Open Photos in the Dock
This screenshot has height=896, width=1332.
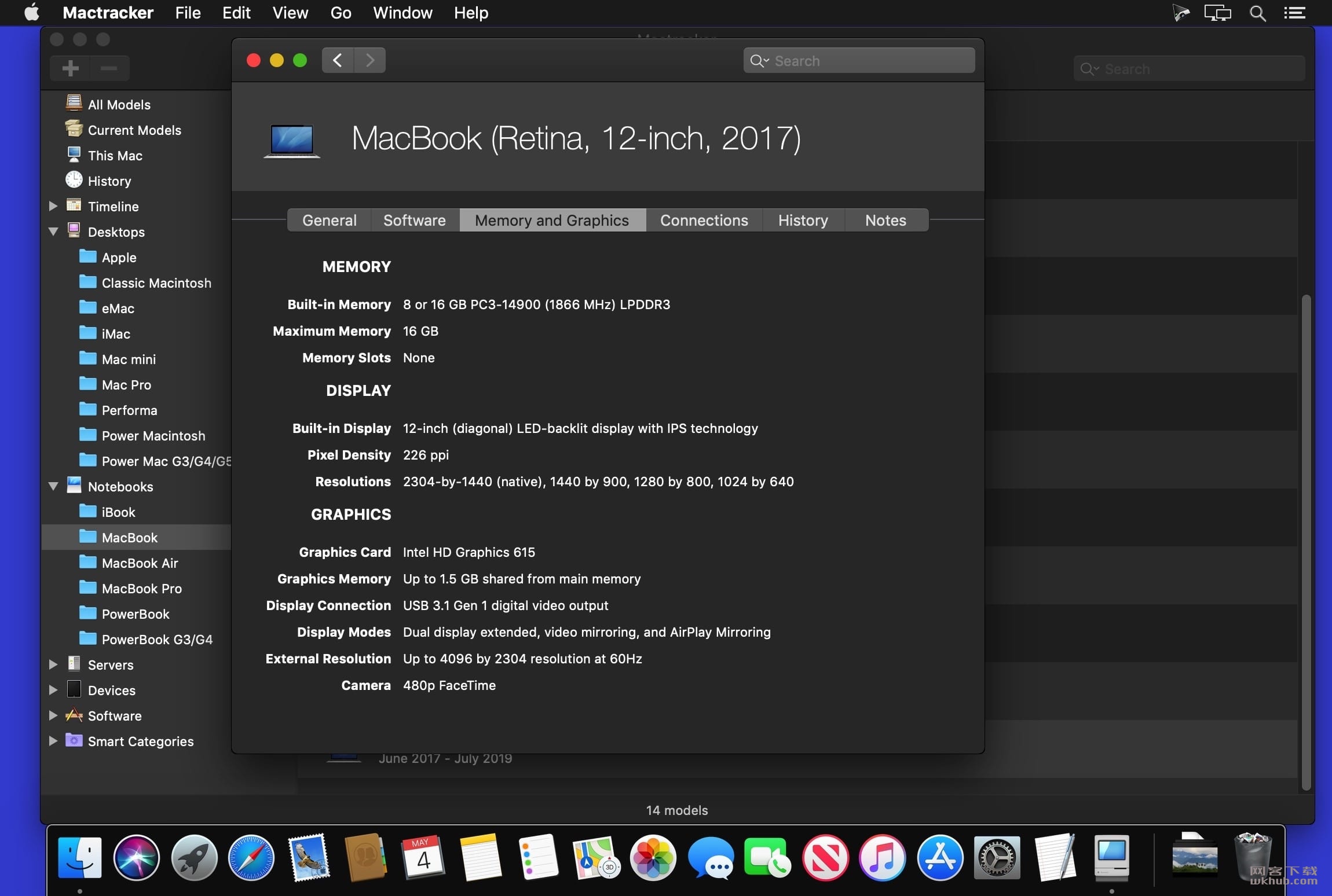[x=653, y=857]
